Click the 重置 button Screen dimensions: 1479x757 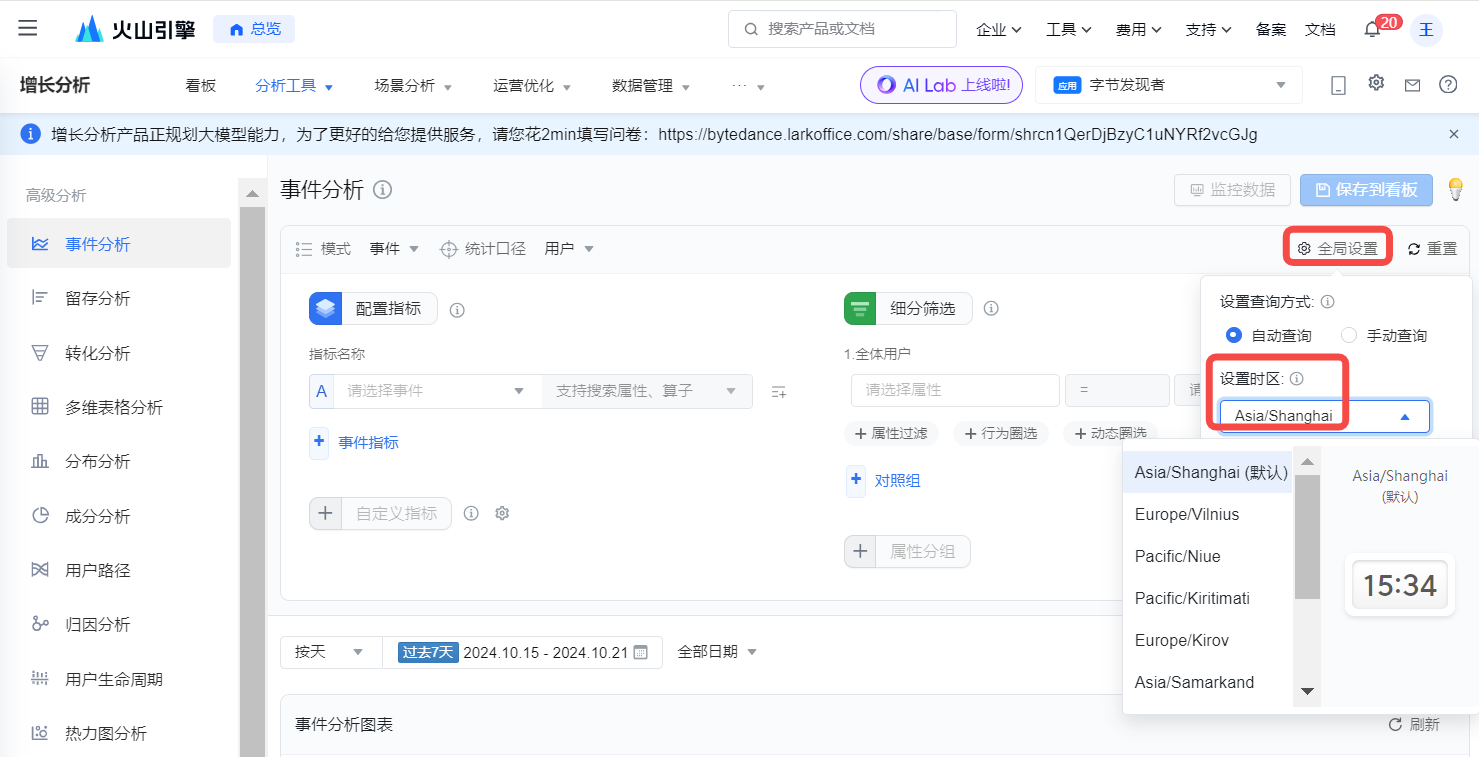coord(1432,249)
